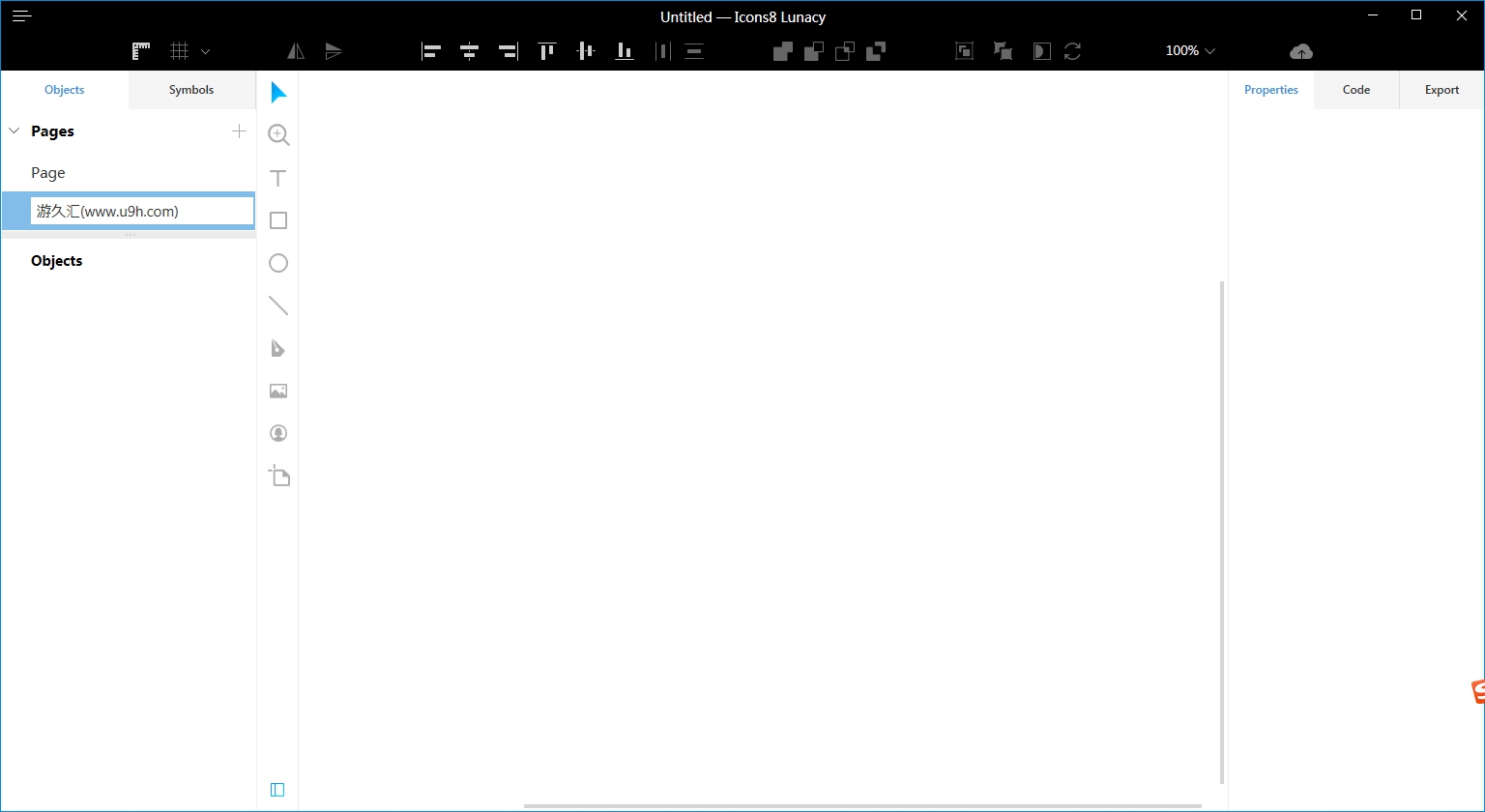Screen dimensions: 1485x812
Task: Maximize the Lunacy window
Action: tap(1416, 14)
